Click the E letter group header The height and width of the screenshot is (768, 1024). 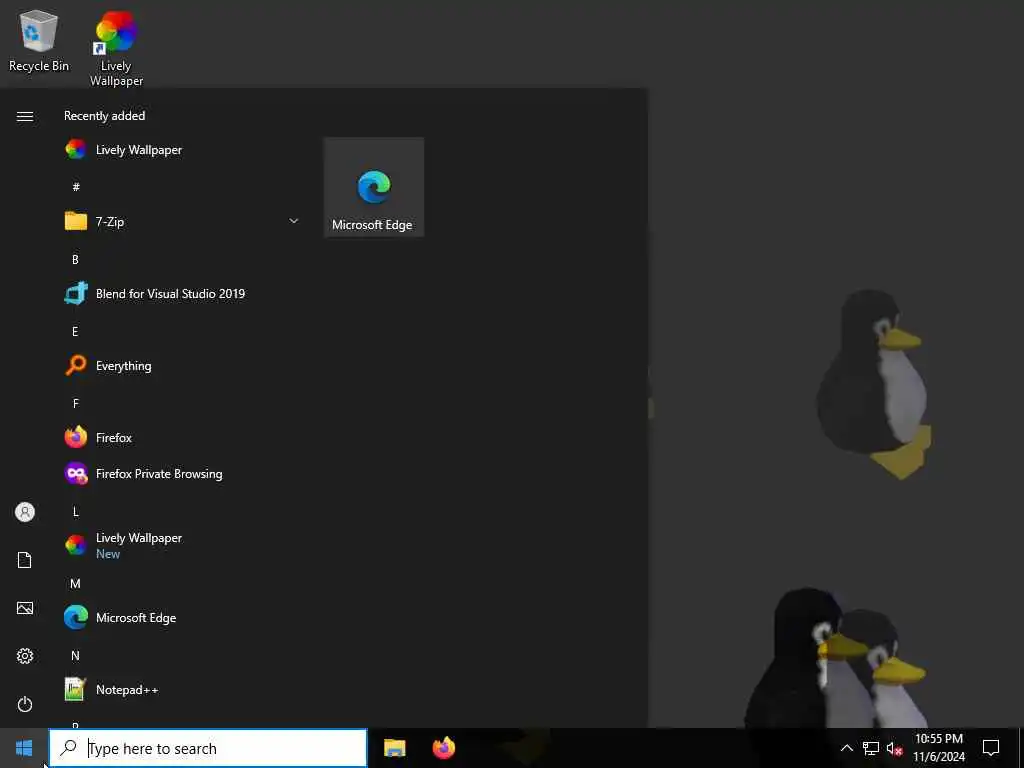(75, 332)
